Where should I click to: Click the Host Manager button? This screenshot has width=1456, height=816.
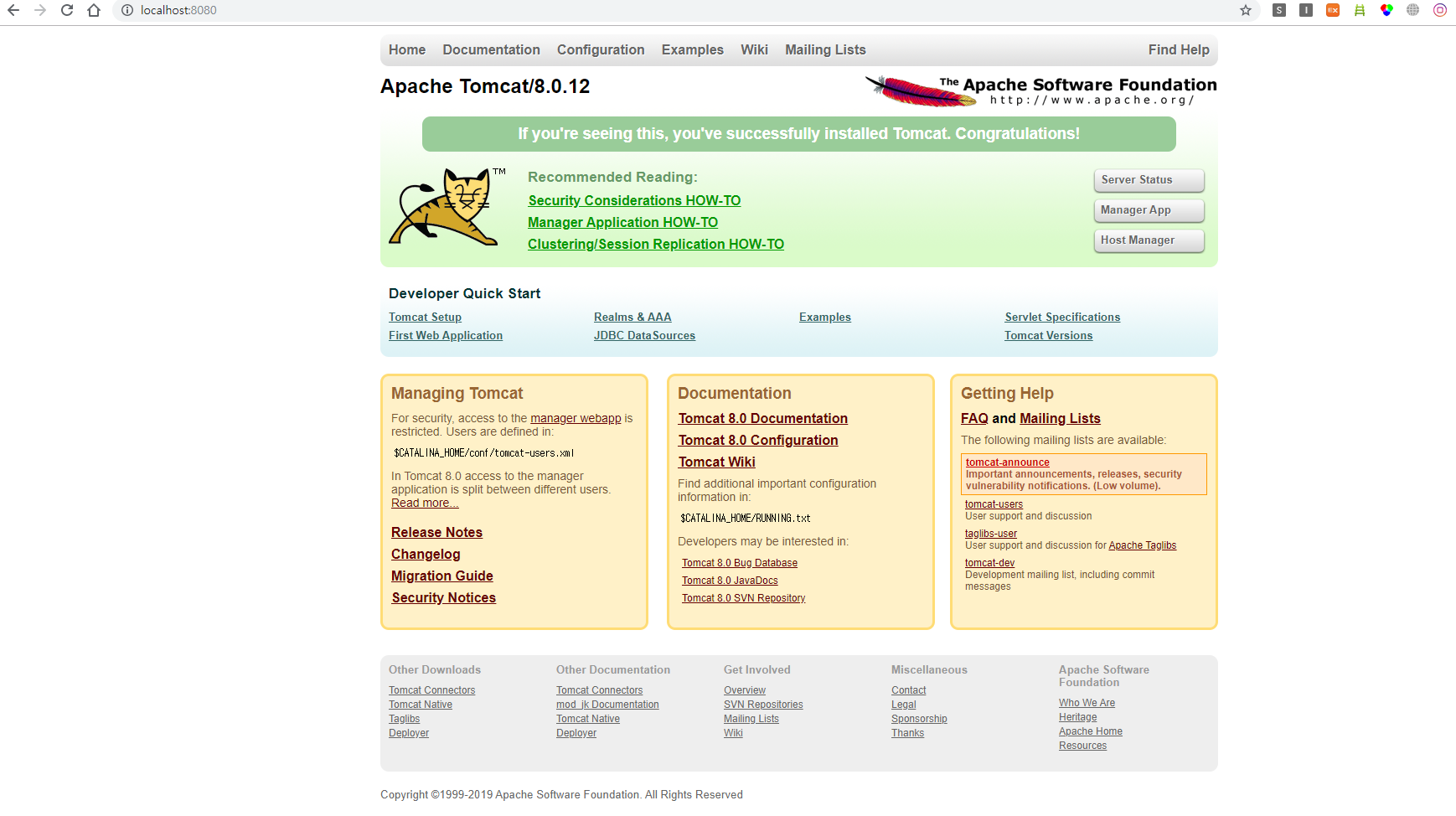1149,240
